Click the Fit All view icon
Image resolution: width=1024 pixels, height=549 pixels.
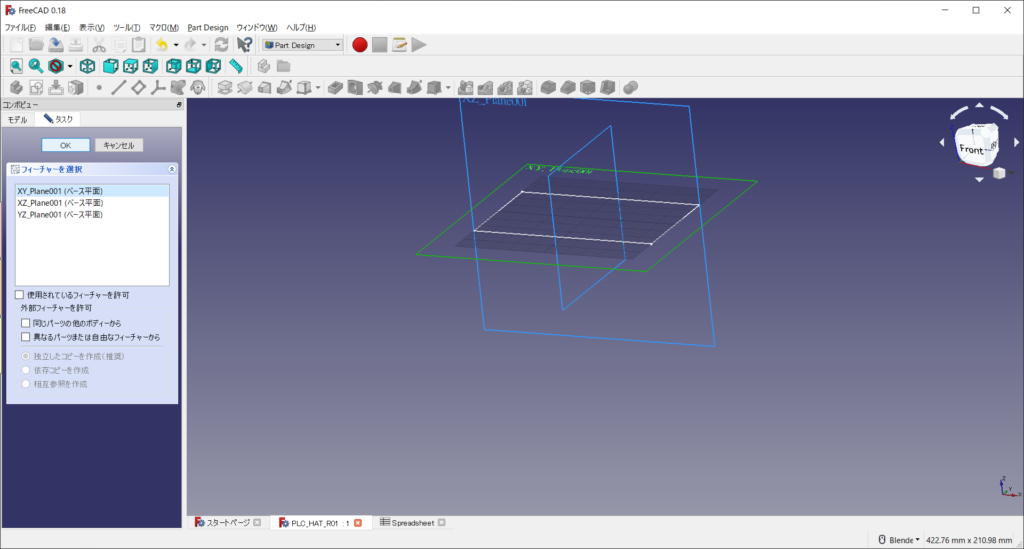coord(16,66)
